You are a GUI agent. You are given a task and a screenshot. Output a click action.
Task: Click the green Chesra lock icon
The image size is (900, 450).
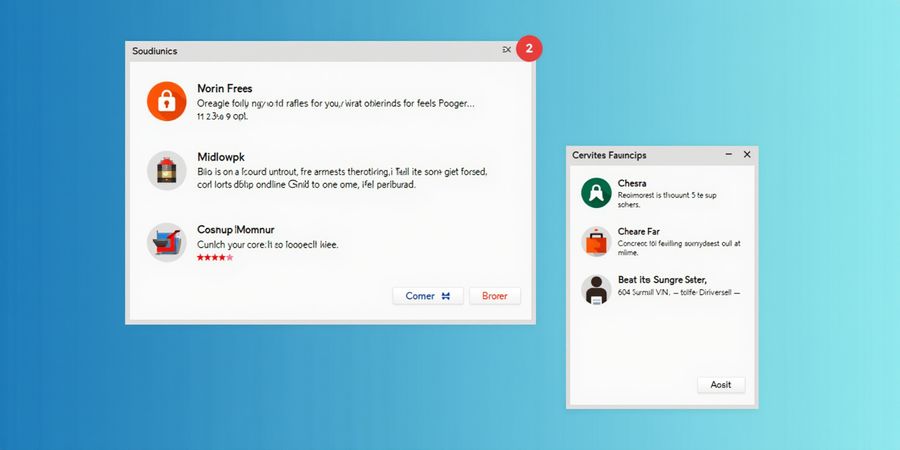click(x=596, y=193)
